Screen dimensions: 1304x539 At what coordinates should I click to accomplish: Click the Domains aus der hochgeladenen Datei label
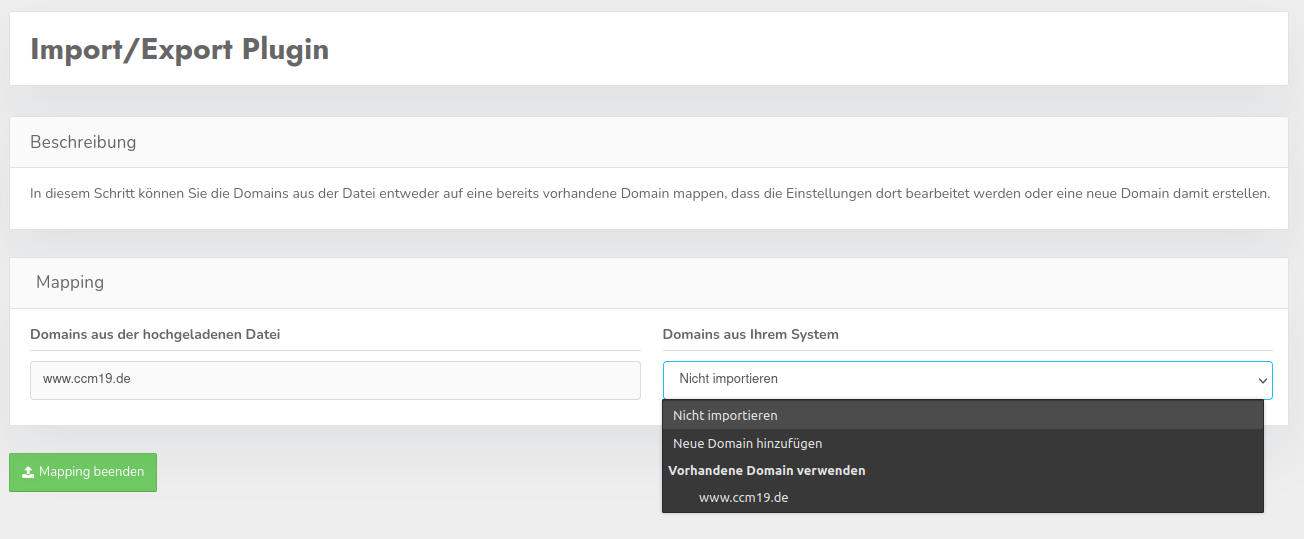tap(155, 334)
